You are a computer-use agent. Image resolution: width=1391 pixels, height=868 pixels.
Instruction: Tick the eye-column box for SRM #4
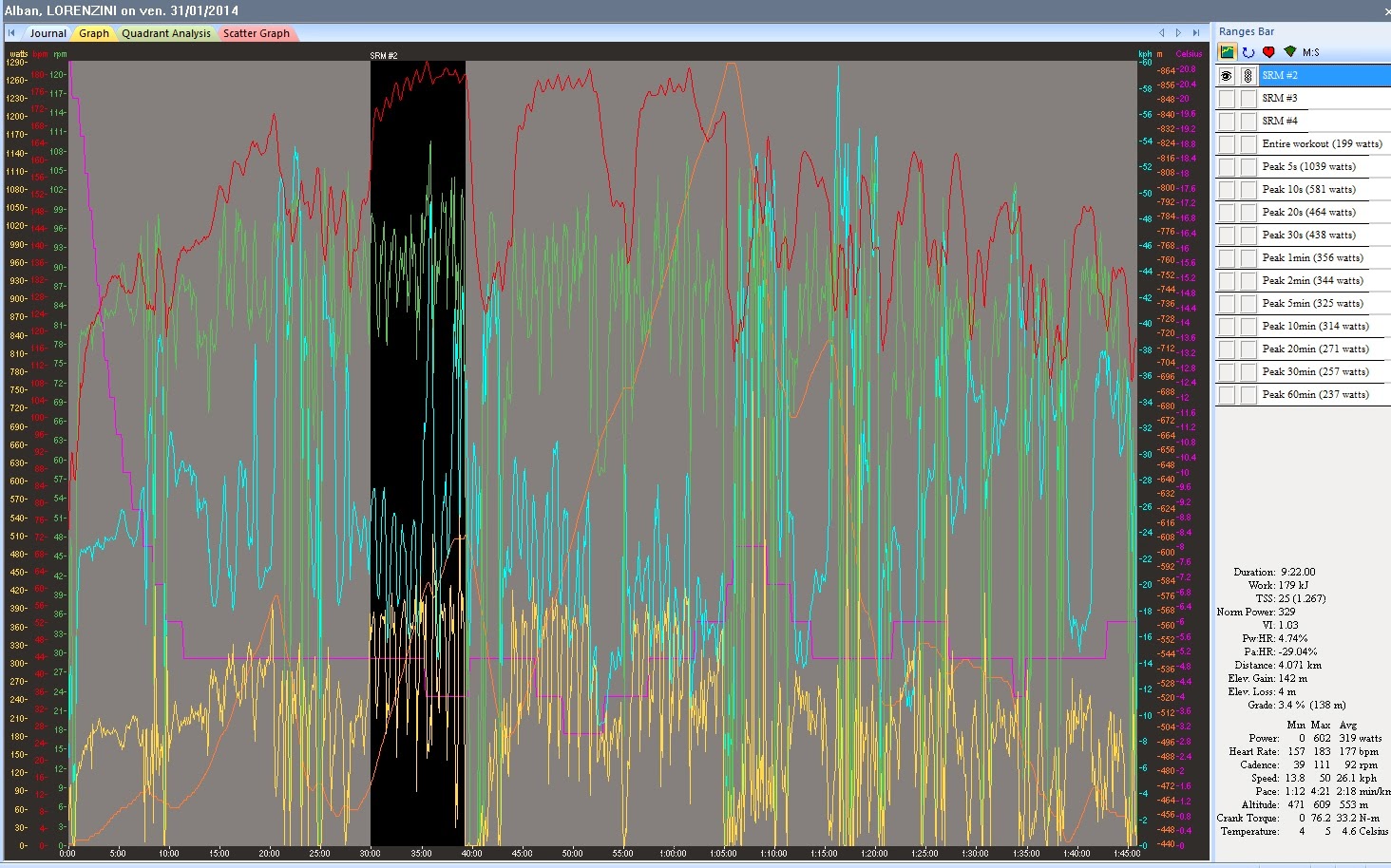pyautogui.click(x=1227, y=122)
